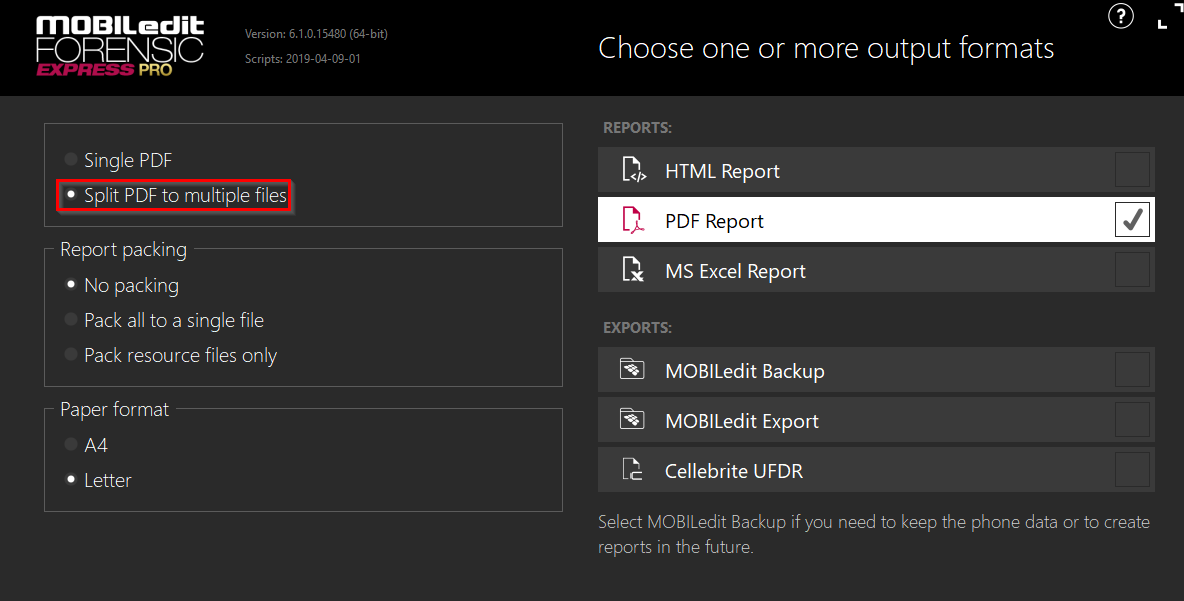1184x601 pixels.
Task: Click the version number text
Action: (316, 34)
